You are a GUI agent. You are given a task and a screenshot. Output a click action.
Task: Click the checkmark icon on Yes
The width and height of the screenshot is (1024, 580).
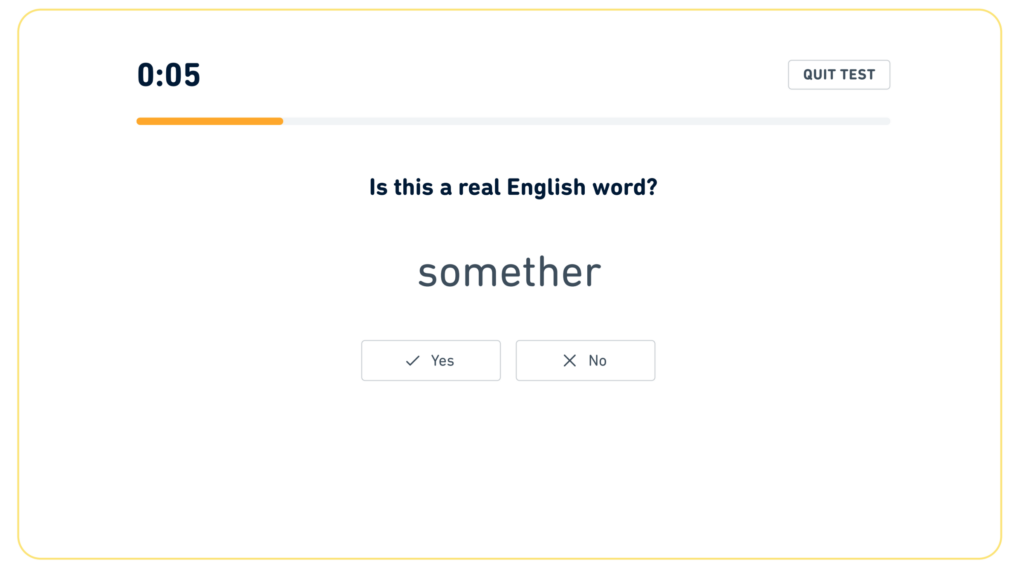(412, 361)
